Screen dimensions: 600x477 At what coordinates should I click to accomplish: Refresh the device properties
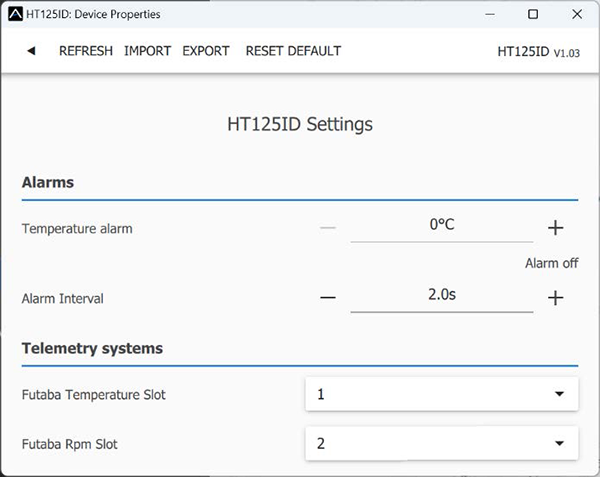(86, 51)
